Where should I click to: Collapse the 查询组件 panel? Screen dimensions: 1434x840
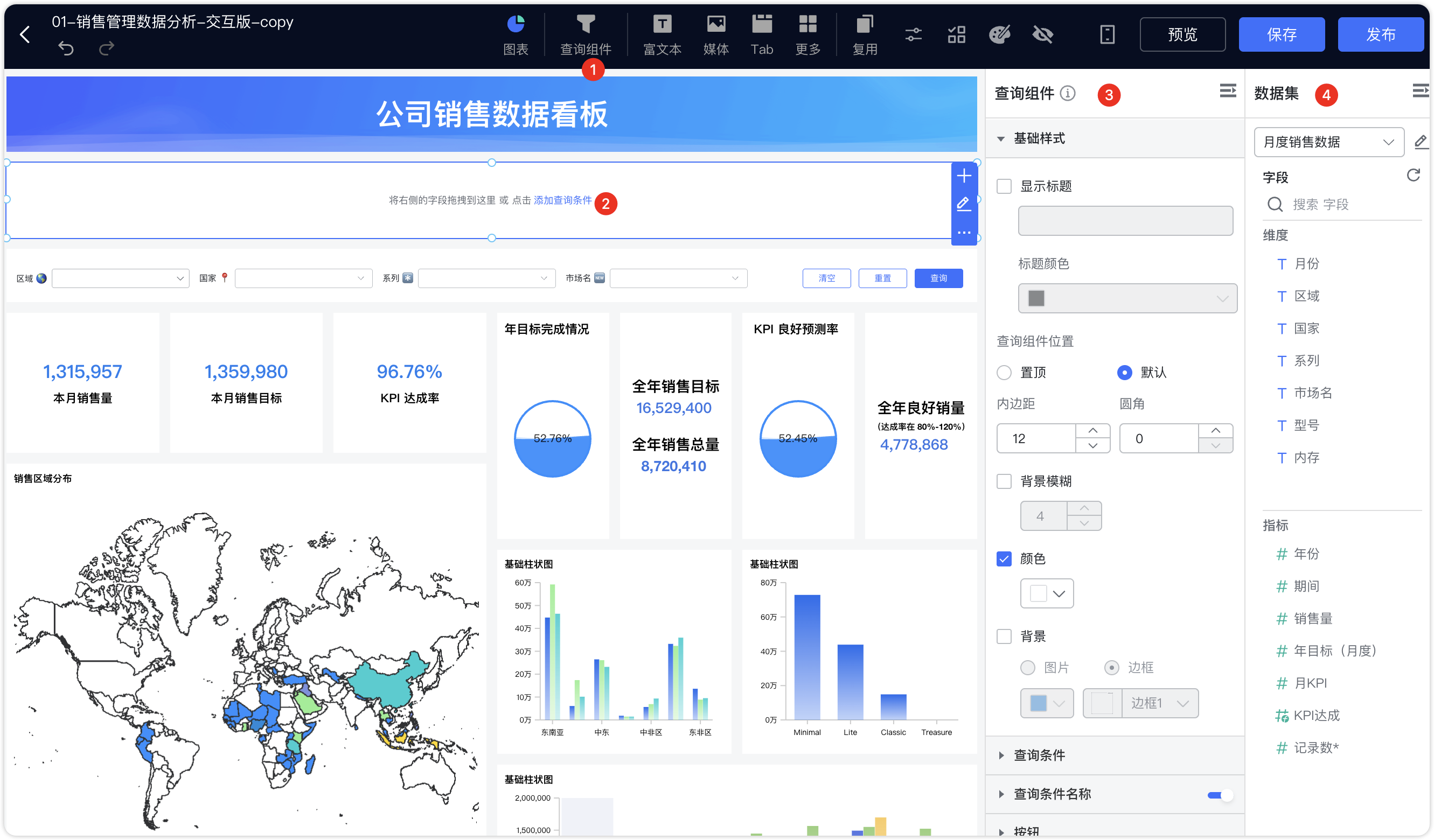tap(1228, 91)
